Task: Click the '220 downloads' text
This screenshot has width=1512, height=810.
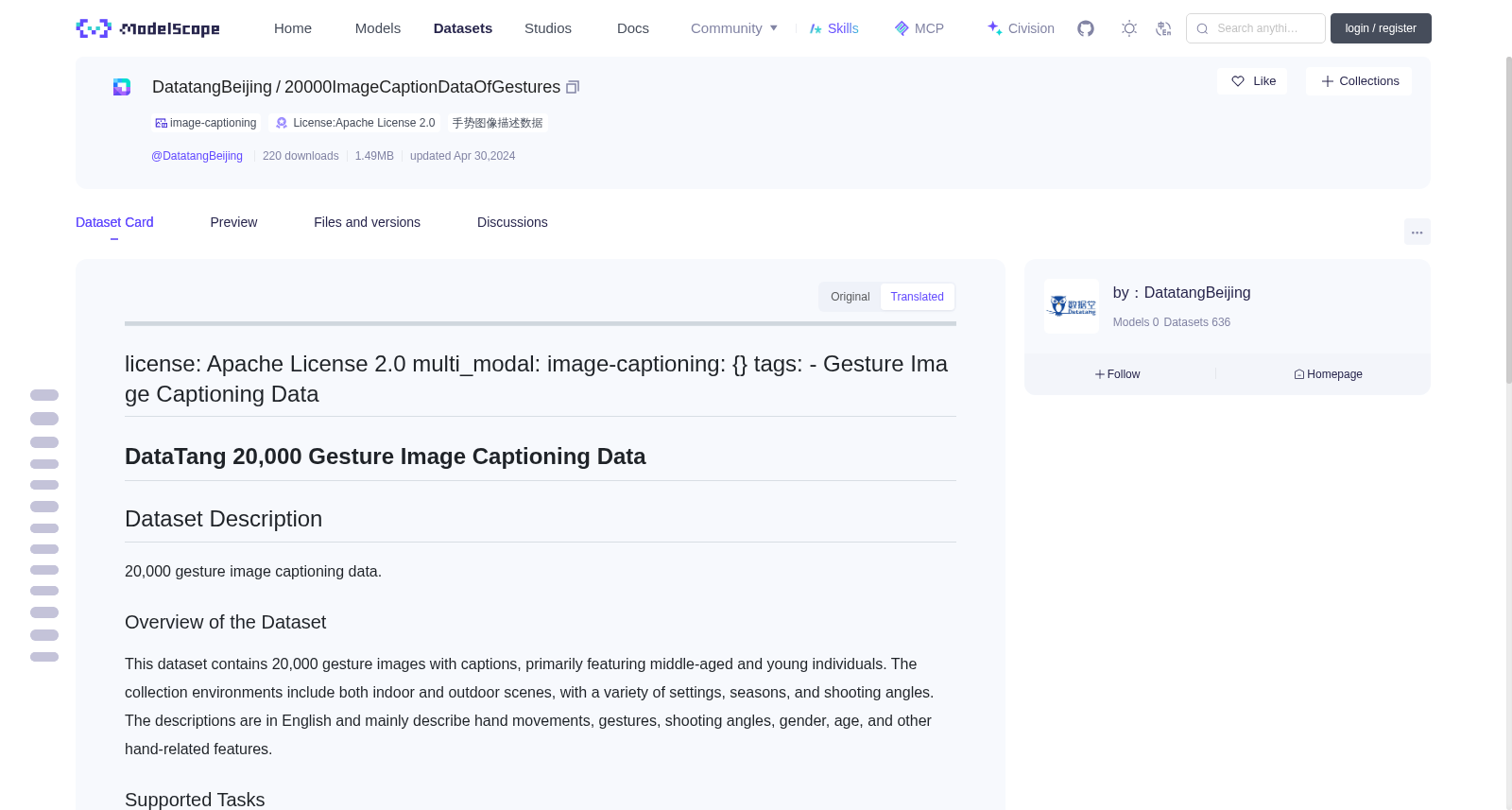Action: [301, 156]
